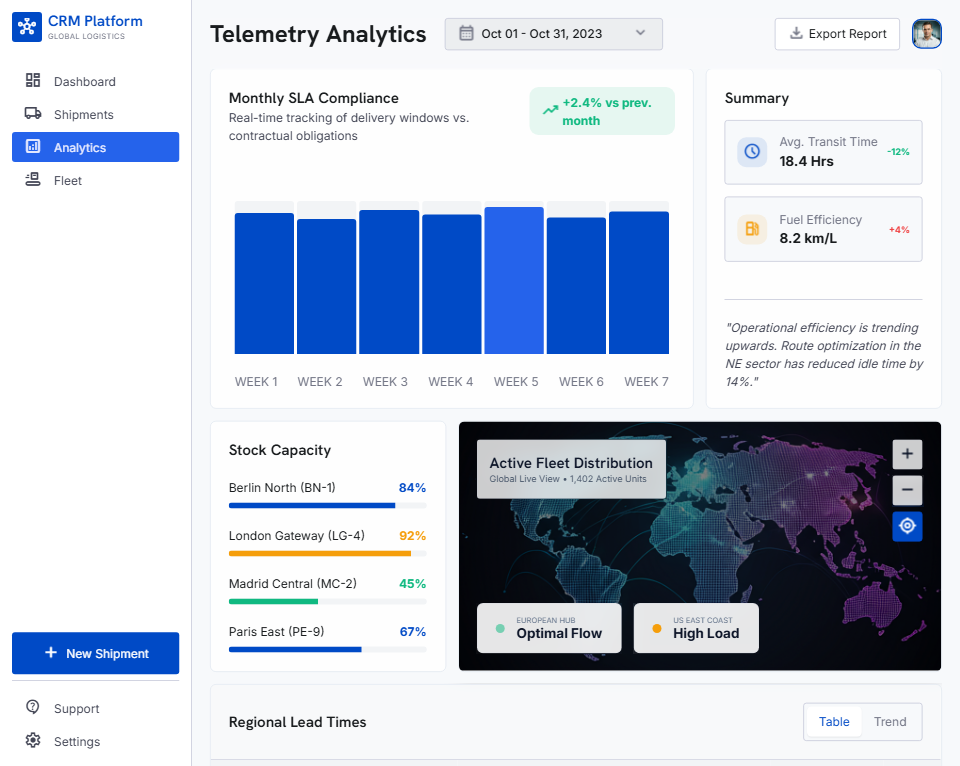Click the Week 5 bar in chart
This screenshot has width=960, height=766.
pyautogui.click(x=514, y=280)
